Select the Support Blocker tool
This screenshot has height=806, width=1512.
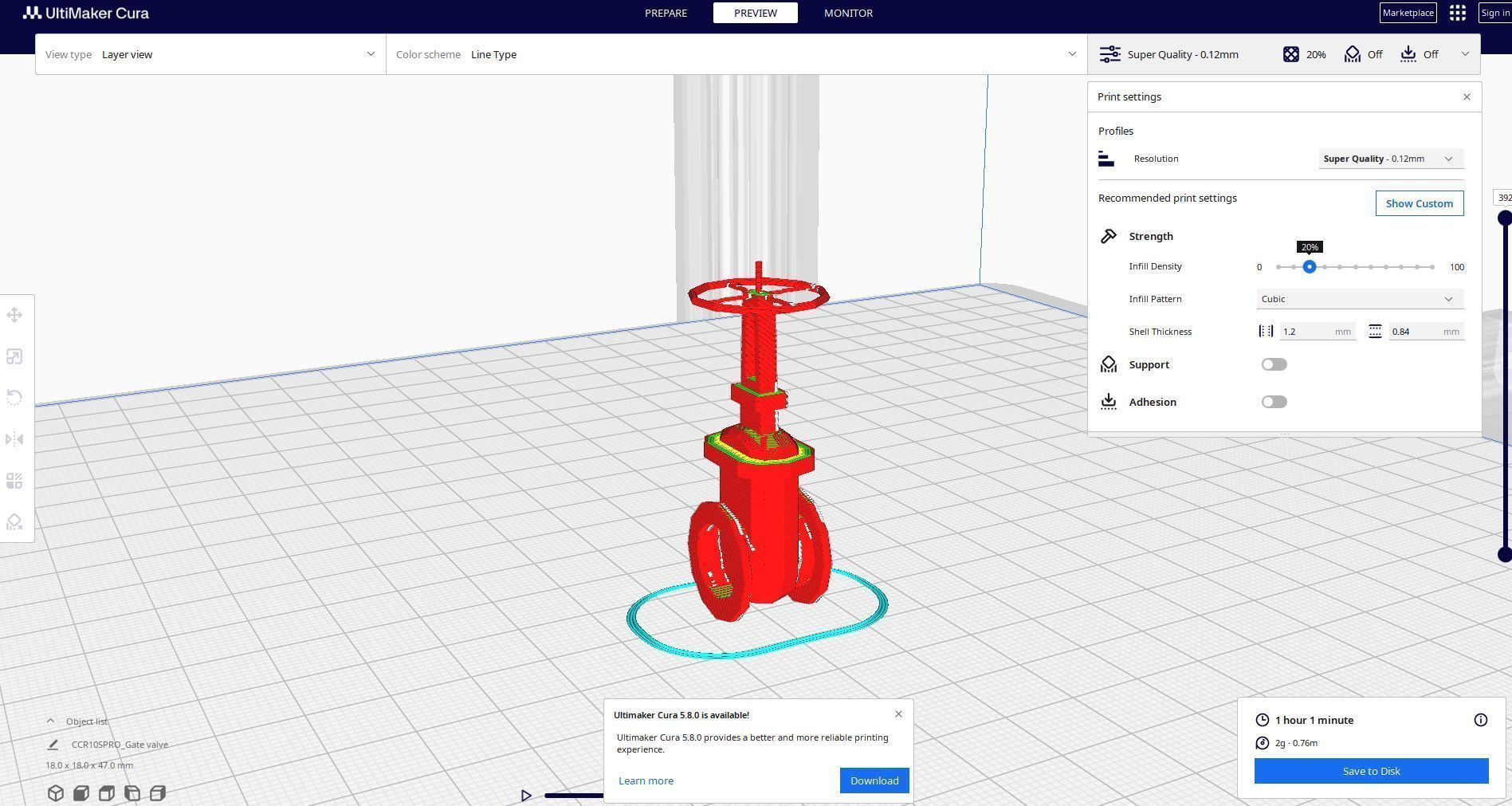(x=14, y=522)
